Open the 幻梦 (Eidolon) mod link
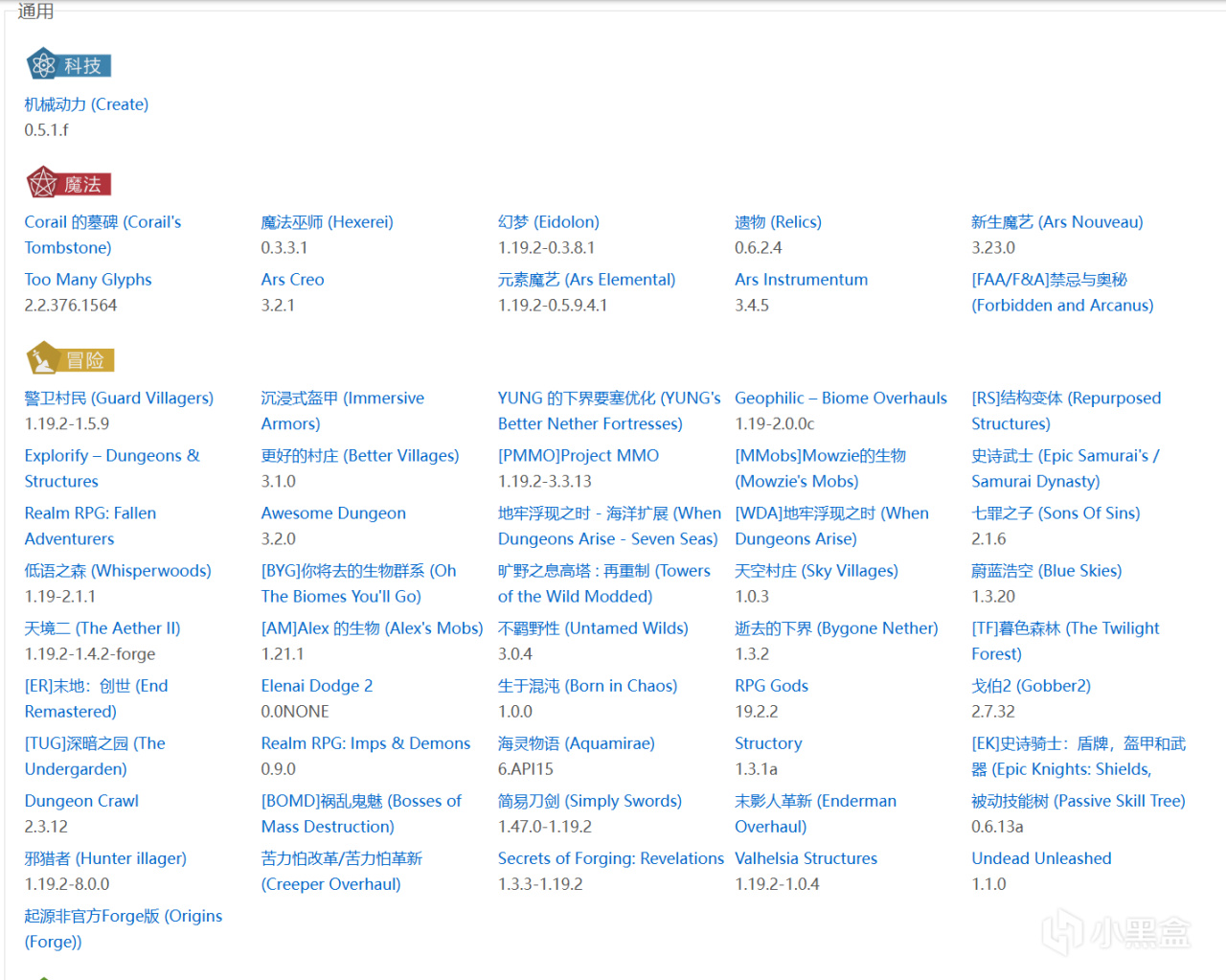 pos(549,222)
